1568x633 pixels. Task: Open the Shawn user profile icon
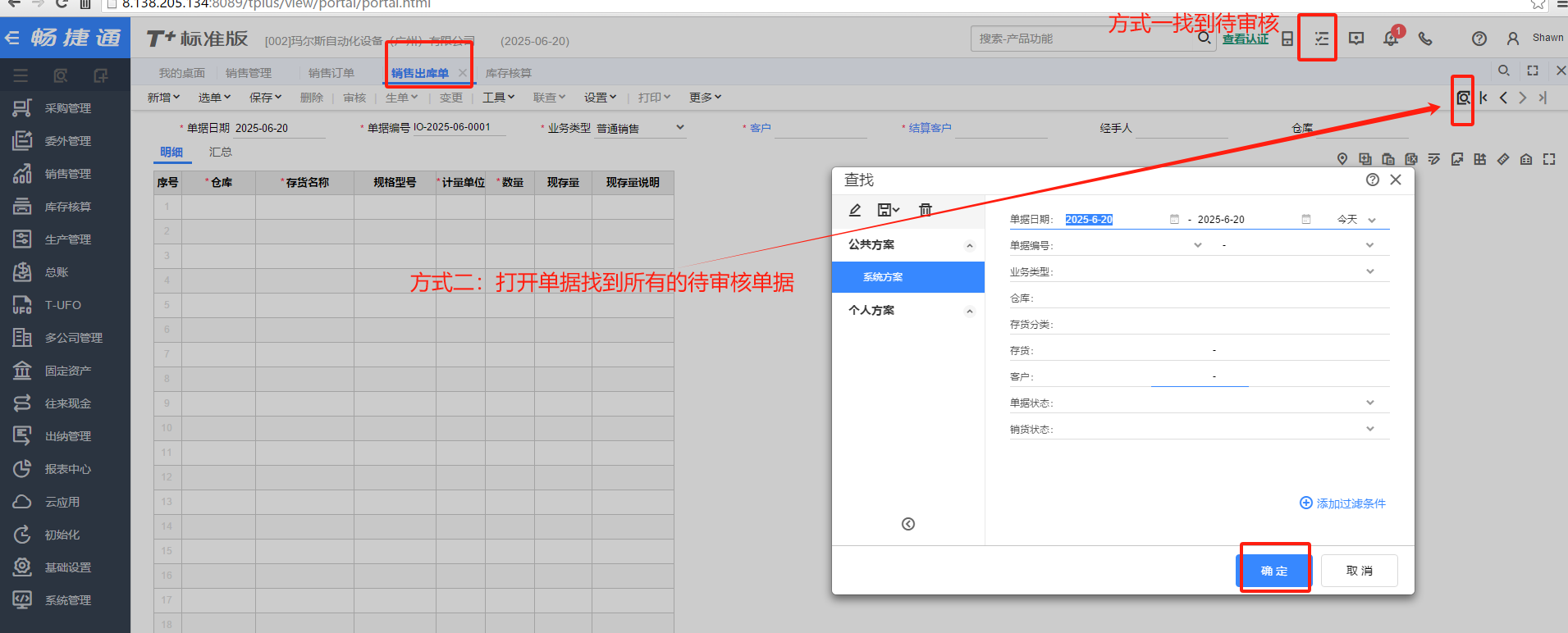click(1513, 39)
